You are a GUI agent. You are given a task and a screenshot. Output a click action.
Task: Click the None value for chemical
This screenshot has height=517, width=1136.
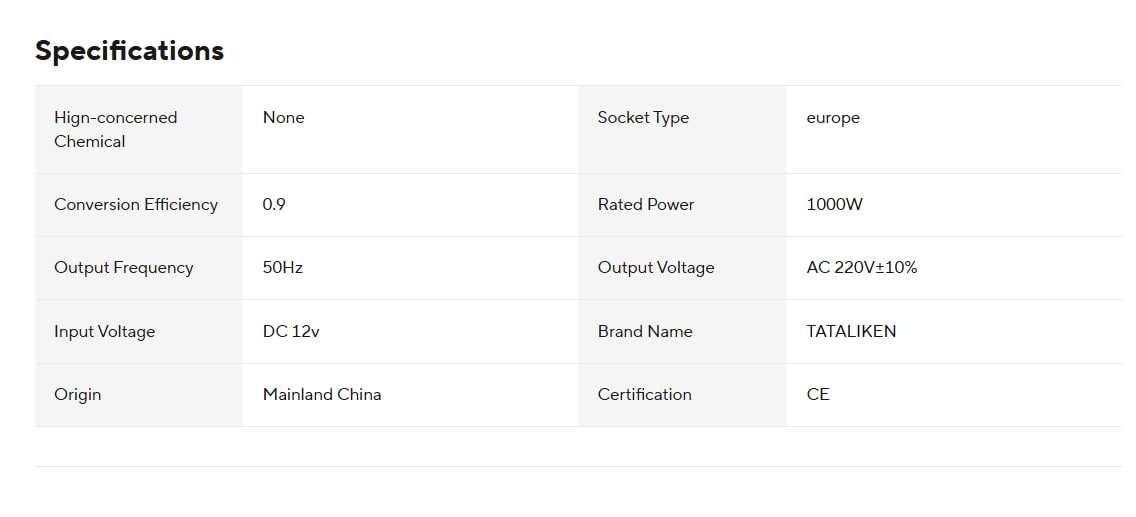coord(283,117)
